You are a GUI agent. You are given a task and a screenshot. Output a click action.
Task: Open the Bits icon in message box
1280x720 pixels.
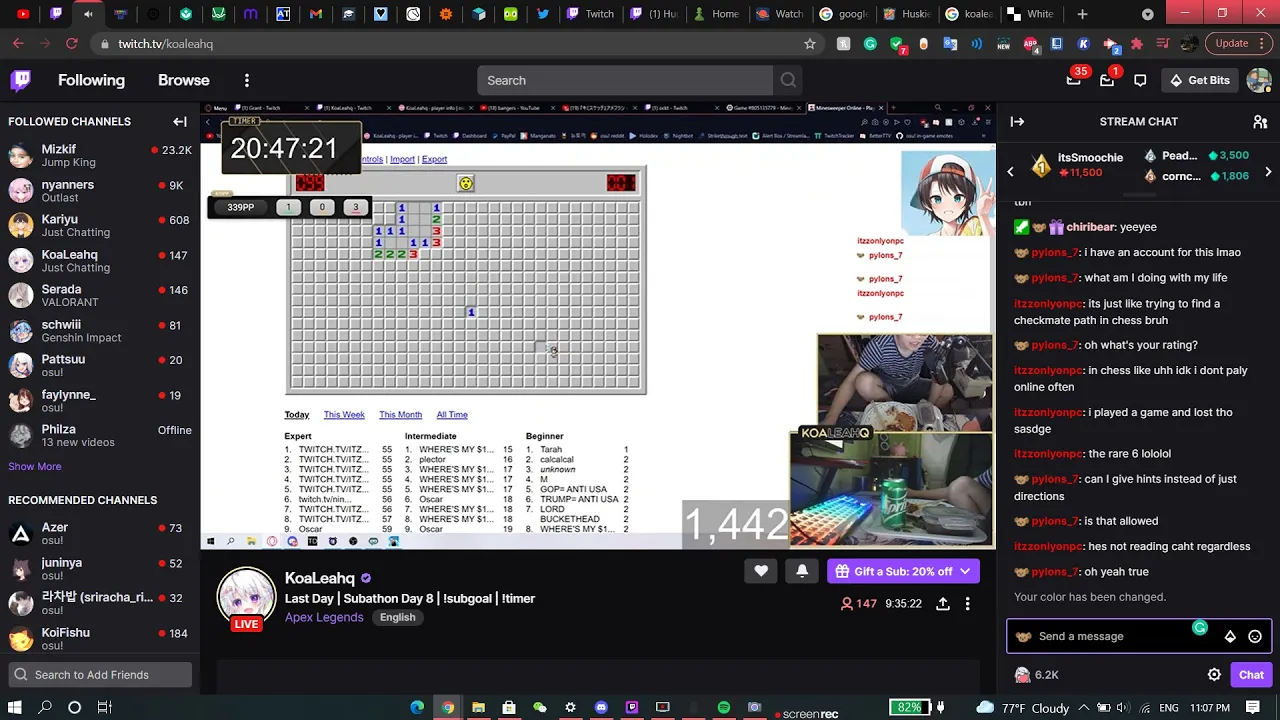point(1230,636)
